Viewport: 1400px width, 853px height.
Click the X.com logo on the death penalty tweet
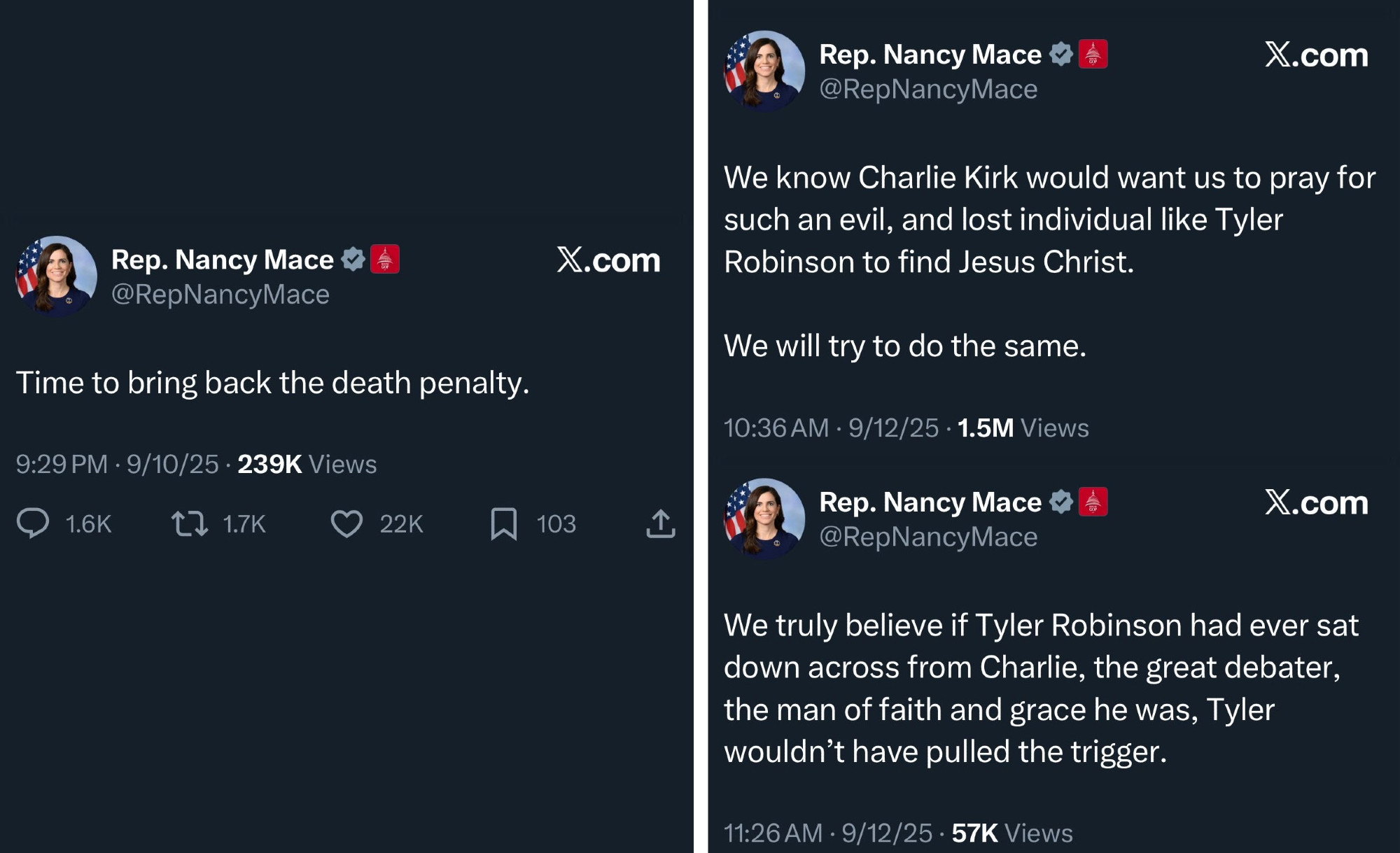(608, 260)
